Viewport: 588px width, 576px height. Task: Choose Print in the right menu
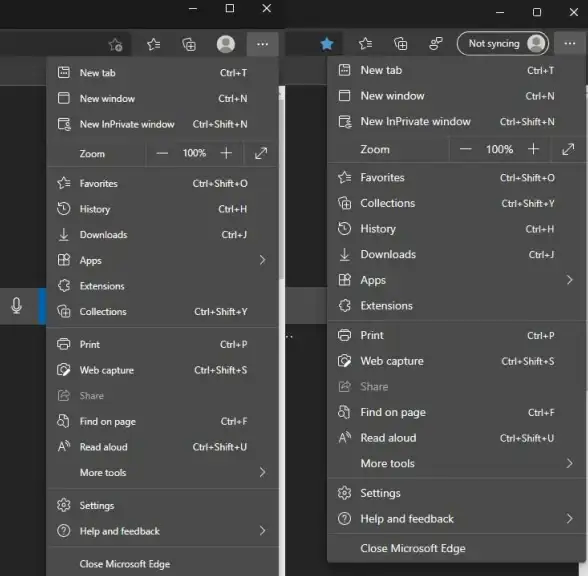pos(456,335)
